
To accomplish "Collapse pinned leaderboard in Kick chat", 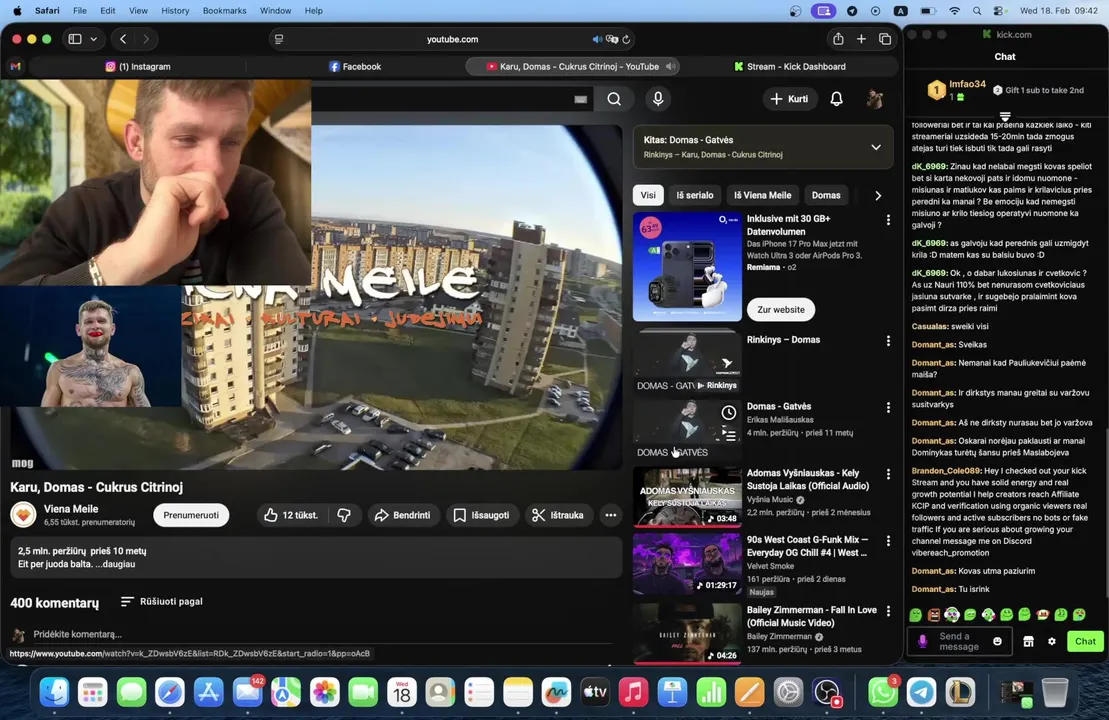I will 1005,116.
